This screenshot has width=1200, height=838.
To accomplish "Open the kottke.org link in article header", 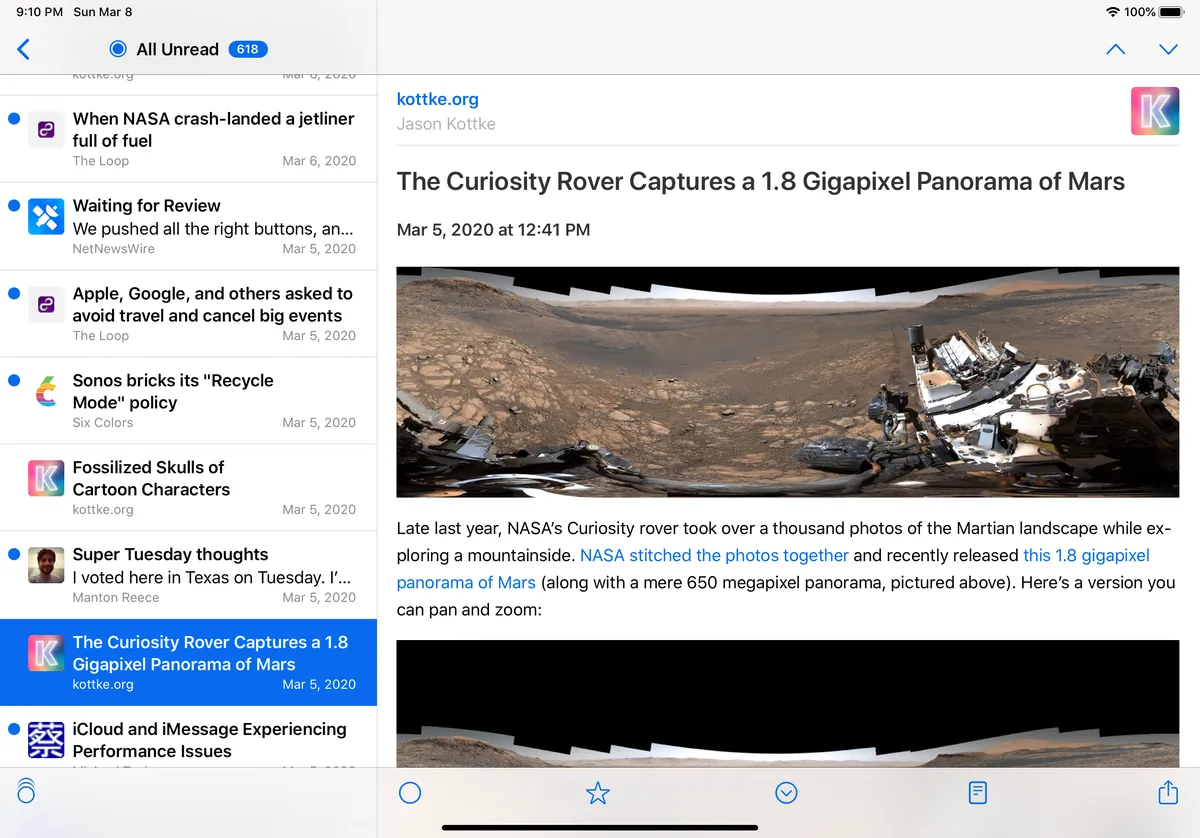I will pyautogui.click(x=437, y=99).
